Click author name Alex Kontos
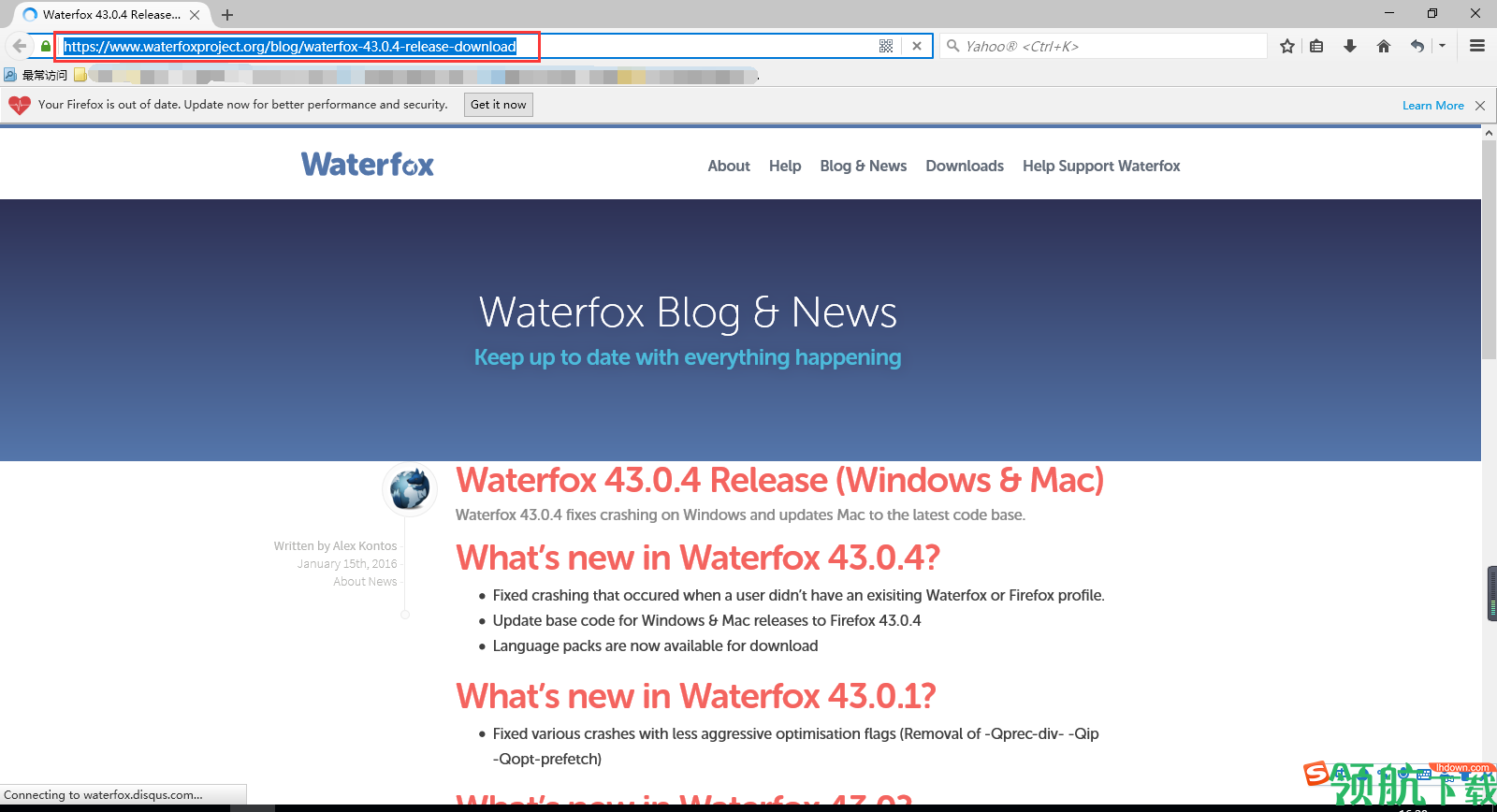The width and height of the screenshot is (1497, 812). [365, 546]
